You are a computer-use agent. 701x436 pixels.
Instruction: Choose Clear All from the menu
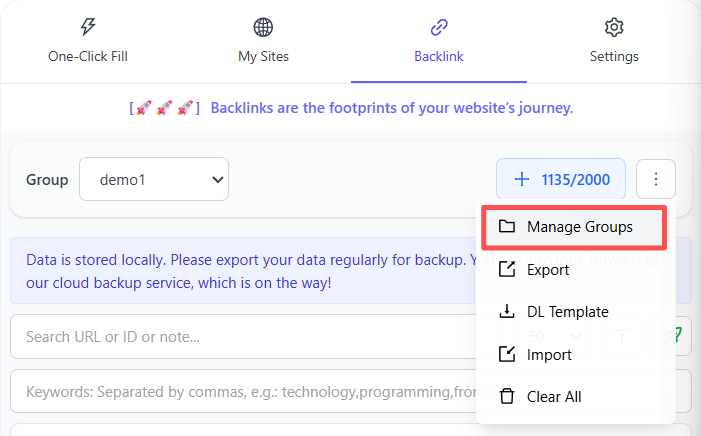pos(554,397)
